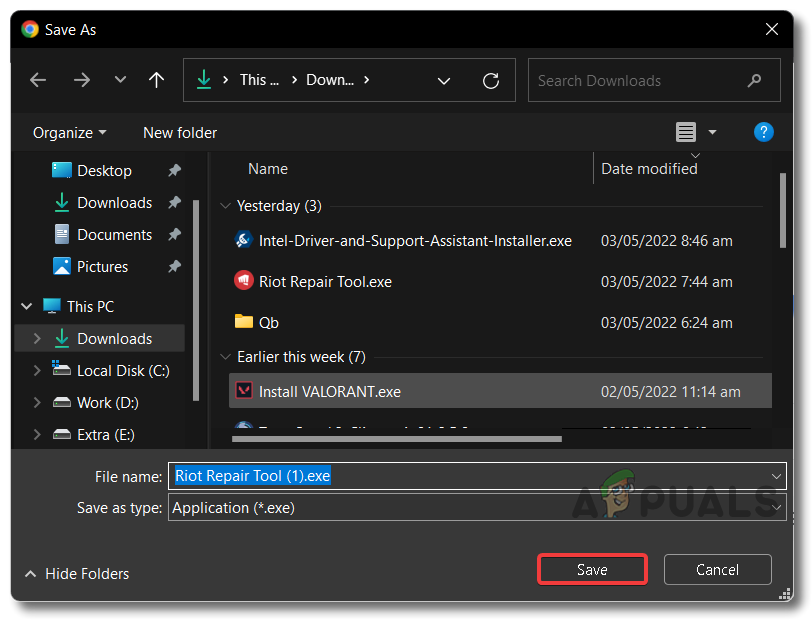Collapse Earlier this week (7) group
The height and width of the screenshot is (620, 812).
point(225,357)
